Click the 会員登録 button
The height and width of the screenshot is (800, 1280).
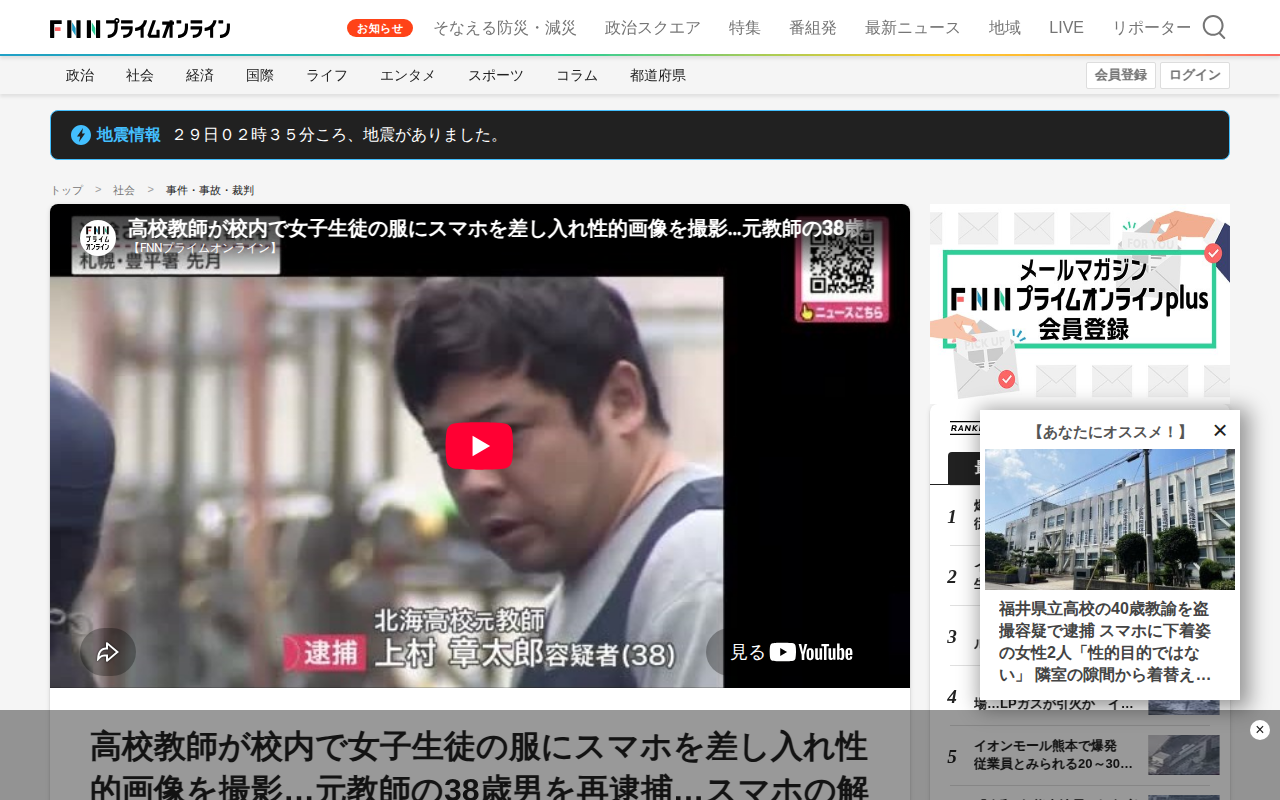(x=1121, y=75)
